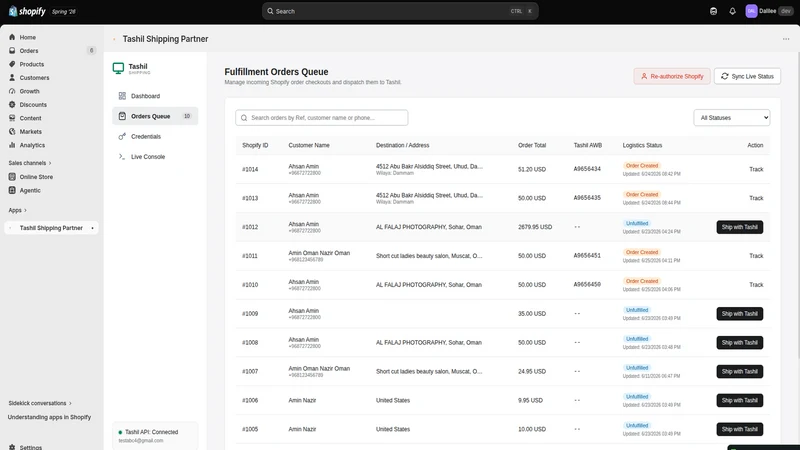This screenshot has width=800, height=450.
Task: Click Tashil API: Connected status
Action: coord(152,432)
